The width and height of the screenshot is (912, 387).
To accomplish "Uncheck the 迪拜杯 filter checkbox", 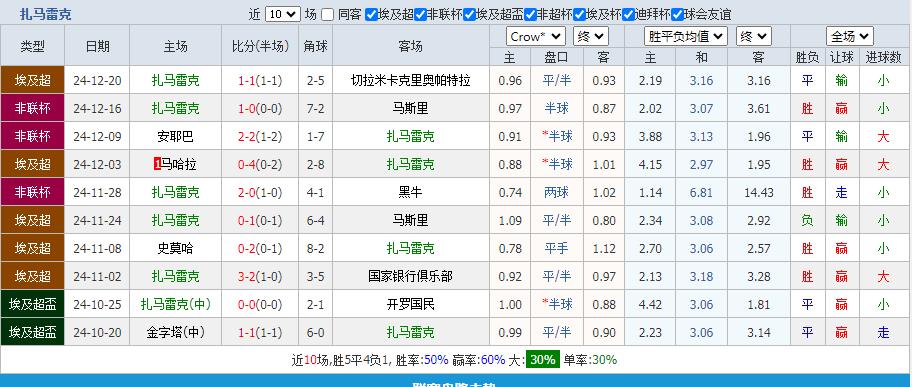I will 628,15.
